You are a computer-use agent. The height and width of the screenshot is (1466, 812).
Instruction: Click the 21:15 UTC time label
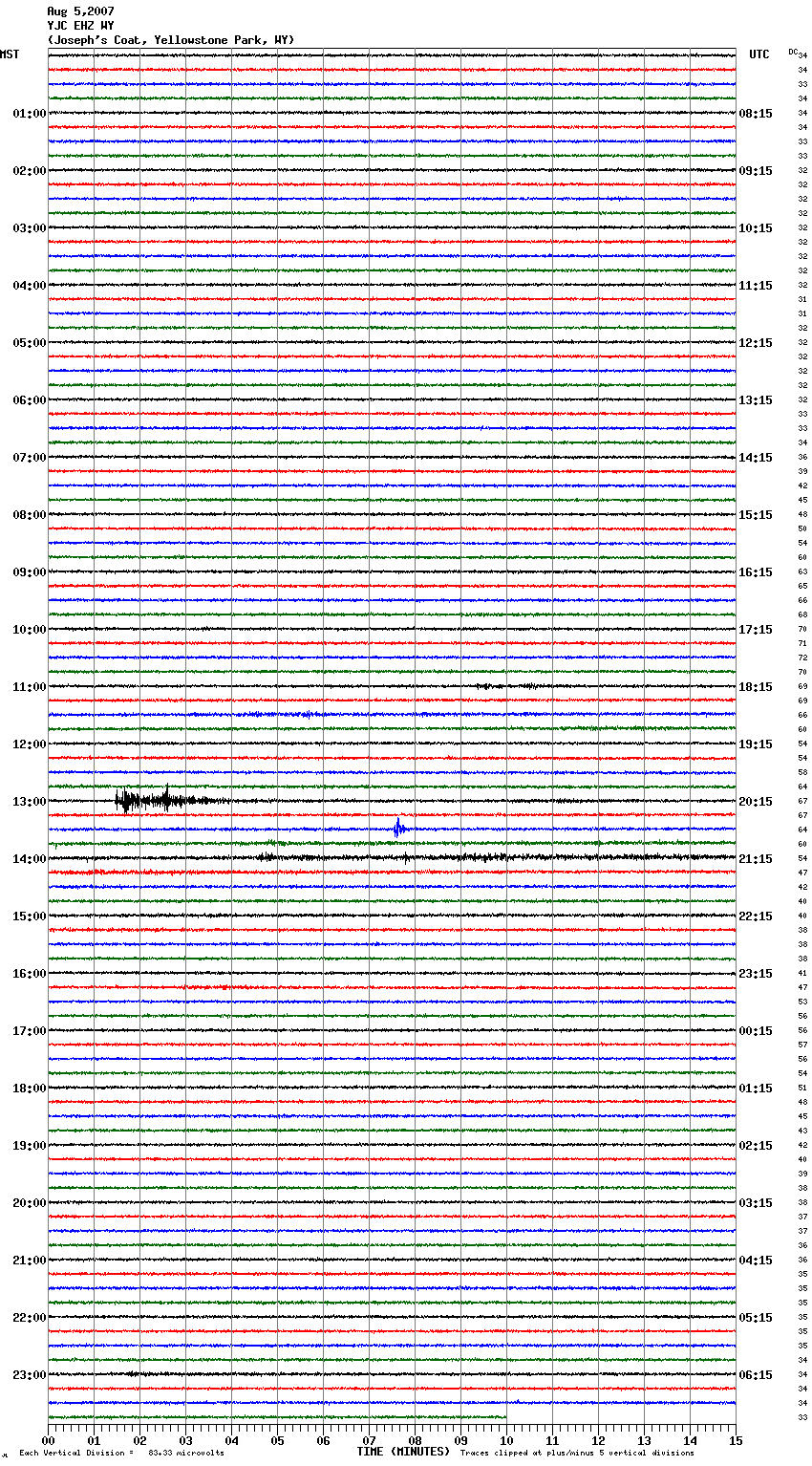pyautogui.click(x=756, y=859)
